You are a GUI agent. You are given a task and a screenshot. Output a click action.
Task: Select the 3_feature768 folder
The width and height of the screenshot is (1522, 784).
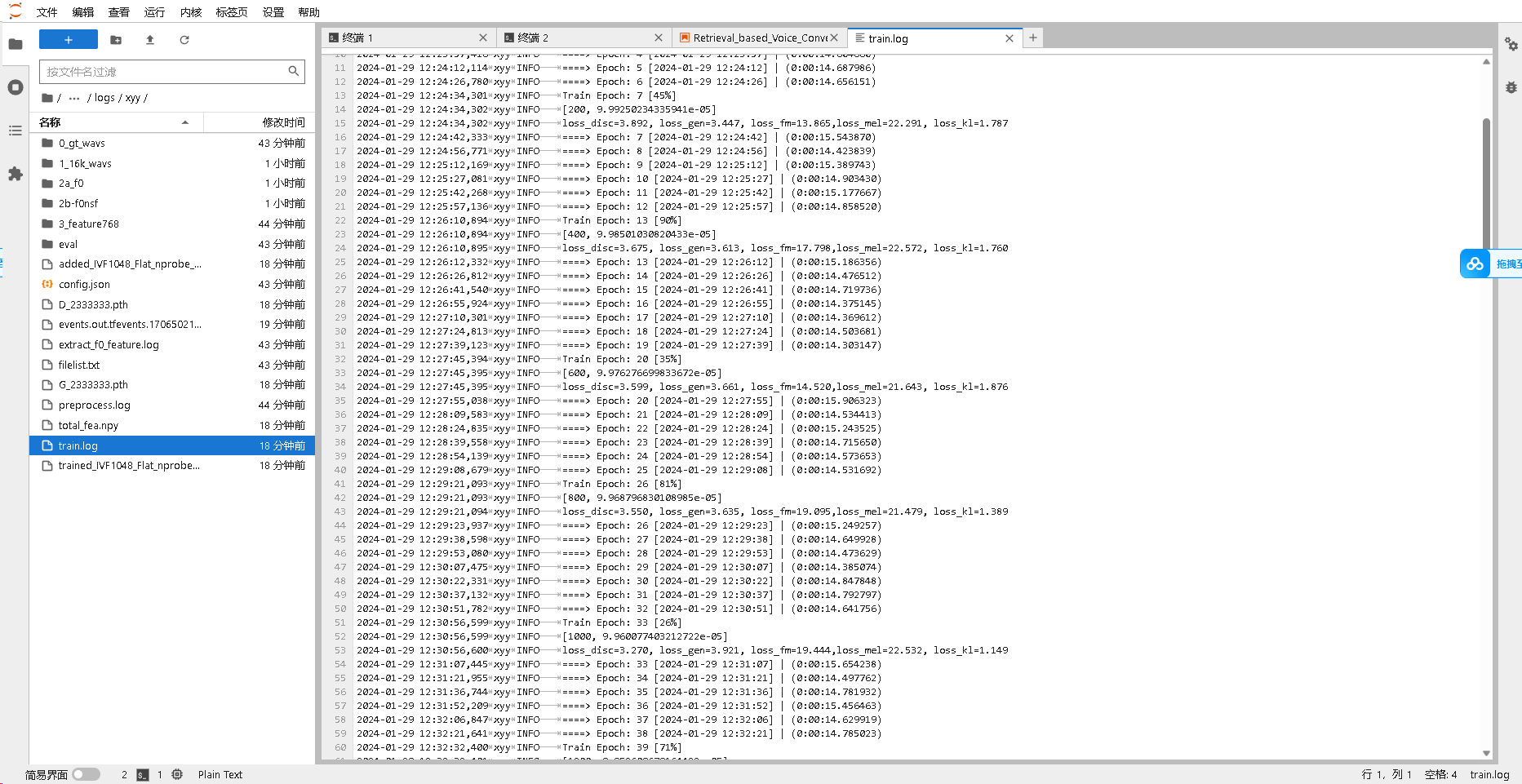(172, 224)
